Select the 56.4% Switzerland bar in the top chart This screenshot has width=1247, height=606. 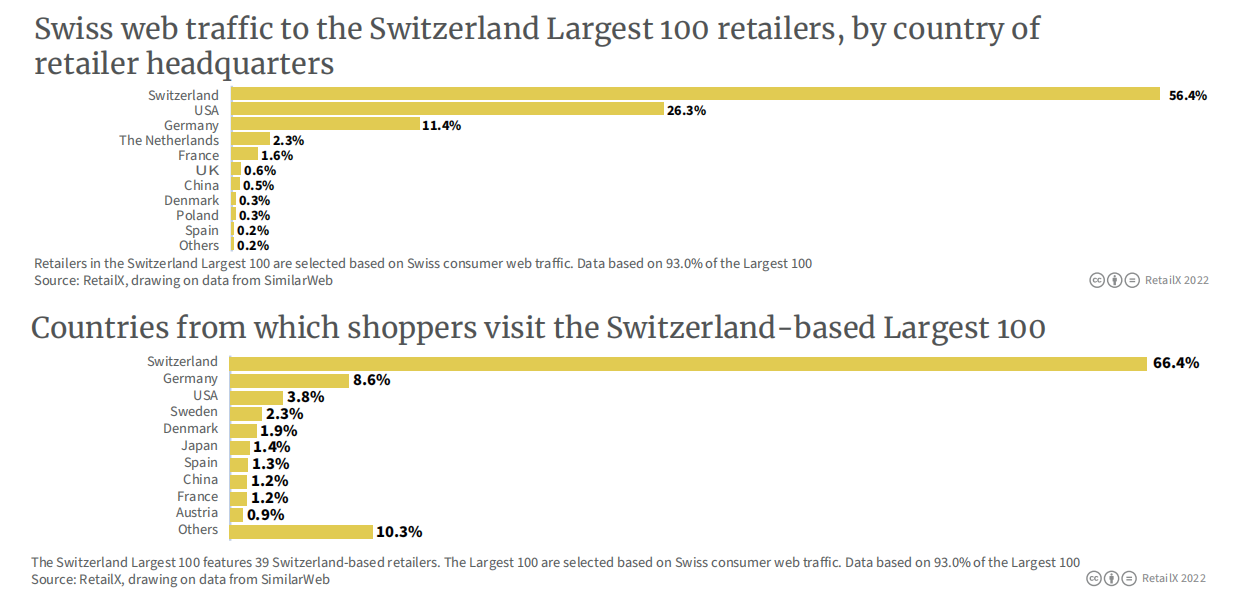tap(695, 95)
